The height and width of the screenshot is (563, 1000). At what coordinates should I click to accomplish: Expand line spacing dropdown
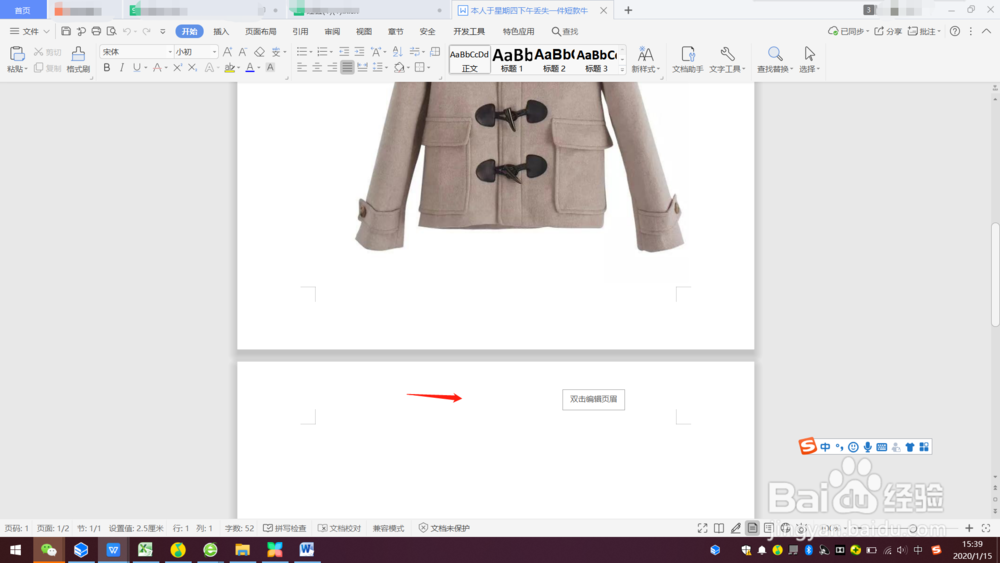click(x=386, y=68)
